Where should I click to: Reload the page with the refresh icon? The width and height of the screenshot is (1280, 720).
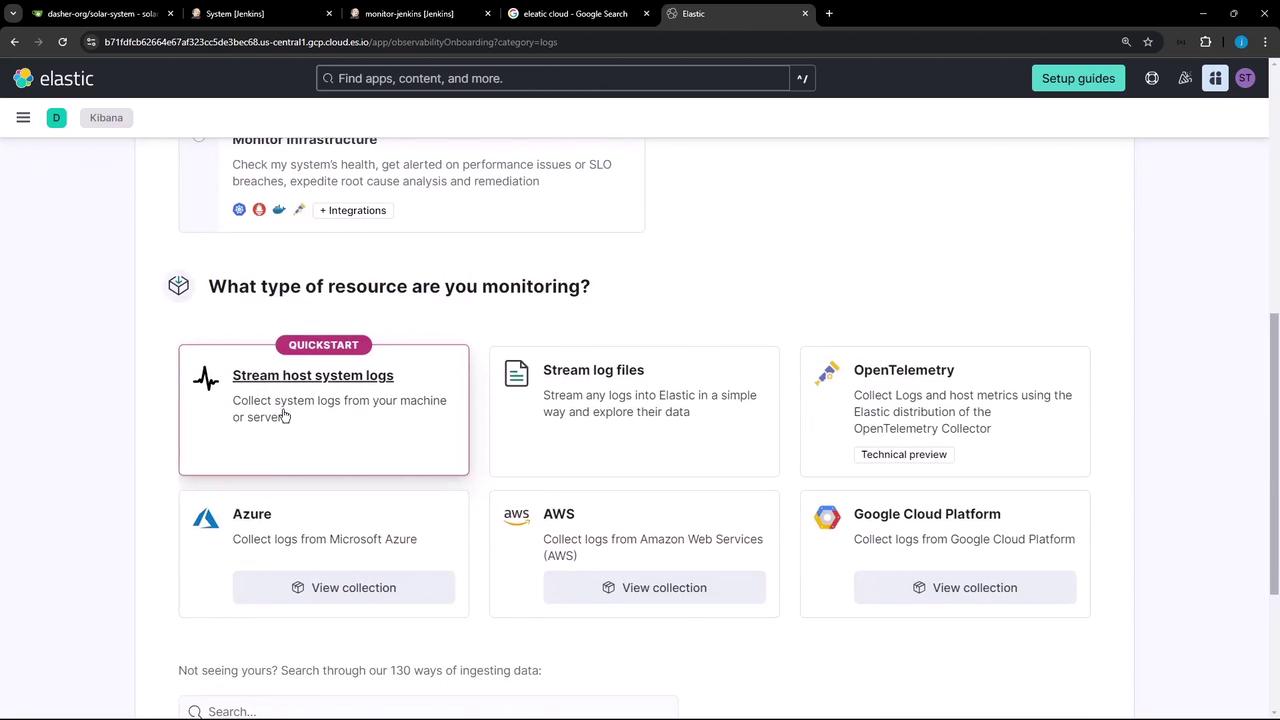(62, 42)
